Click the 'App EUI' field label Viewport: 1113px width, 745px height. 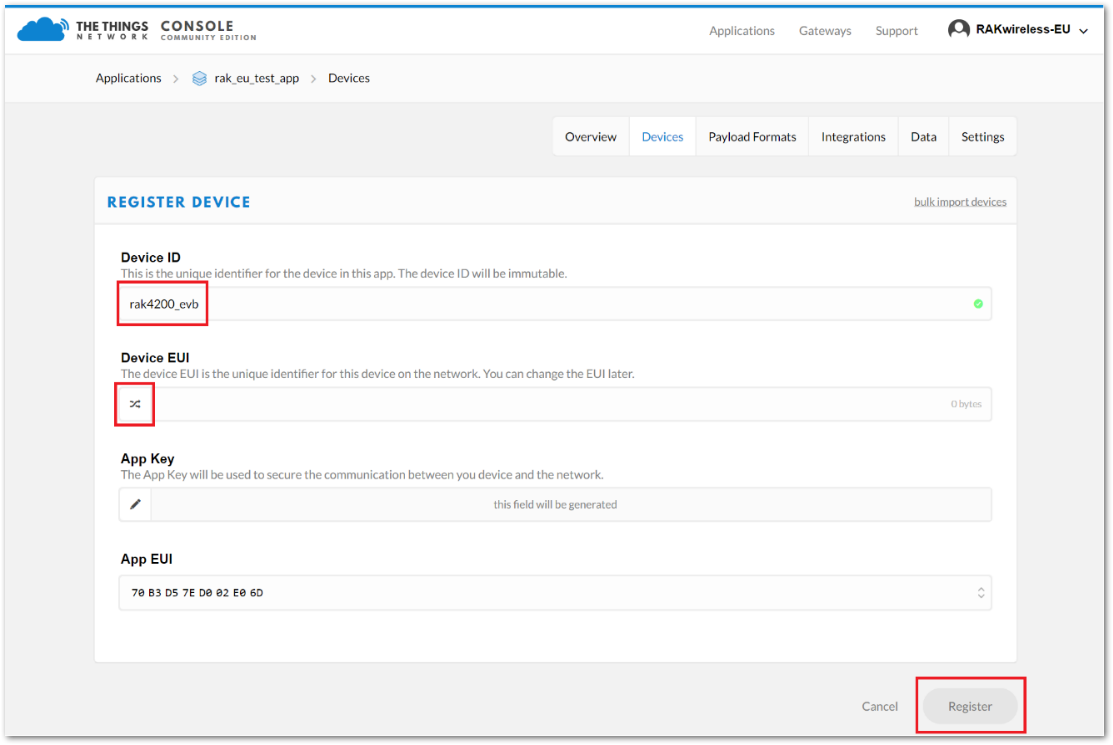click(x=146, y=559)
